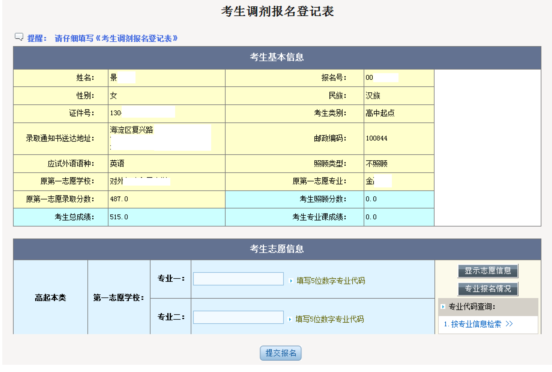Select the 考生专业课成绩 label
Image resolution: width=552 pixels, height=372 pixels.
(319, 217)
